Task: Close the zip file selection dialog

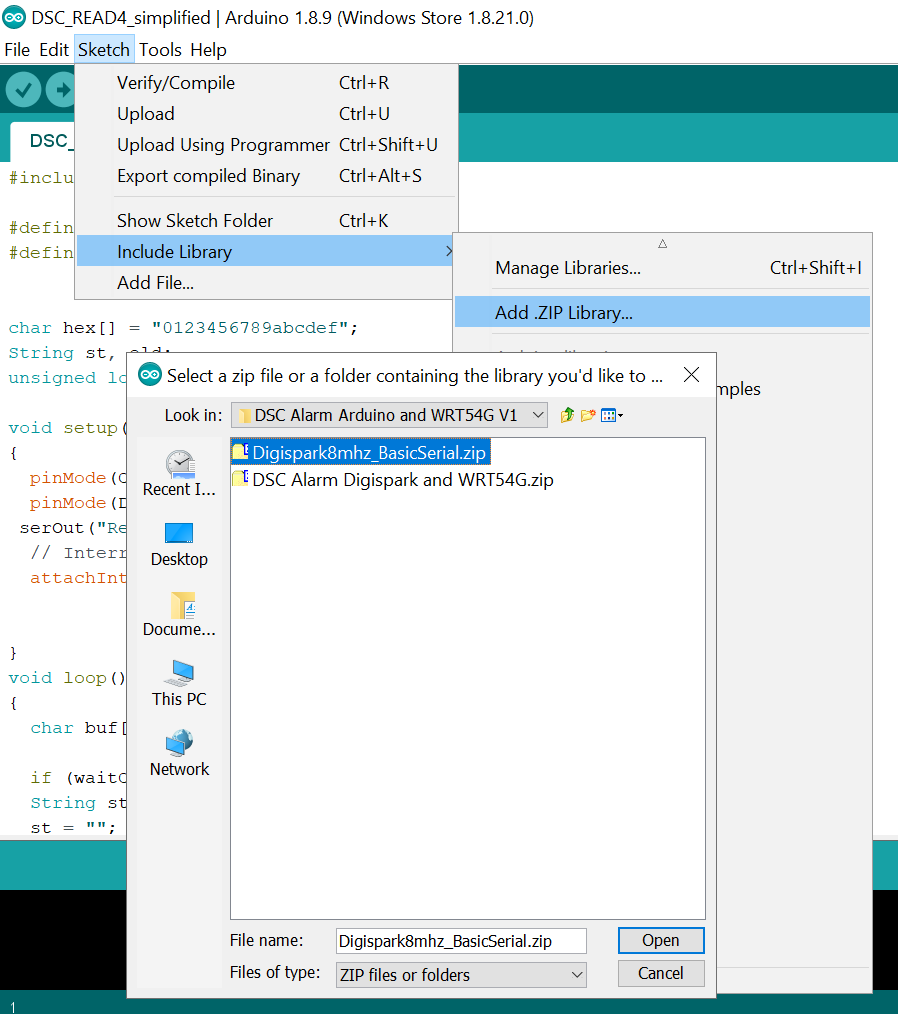Action: coord(691,374)
